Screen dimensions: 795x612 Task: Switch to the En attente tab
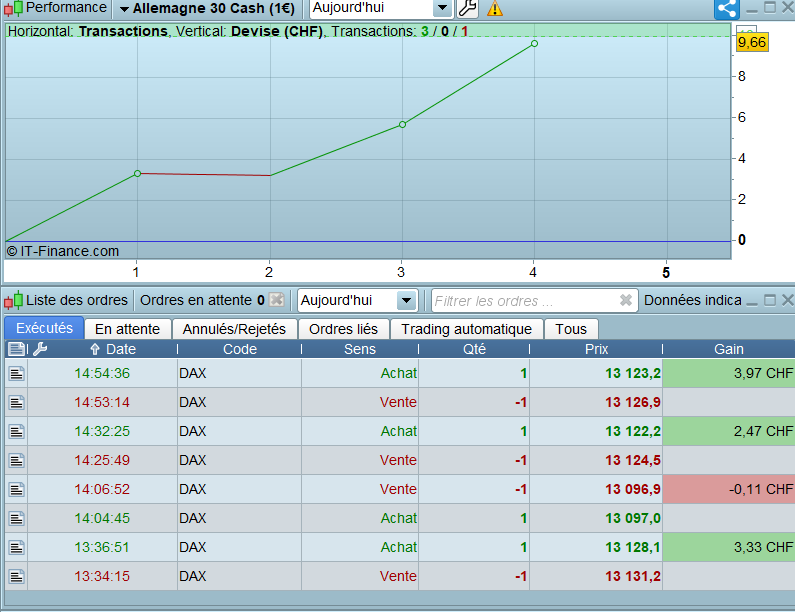127,329
